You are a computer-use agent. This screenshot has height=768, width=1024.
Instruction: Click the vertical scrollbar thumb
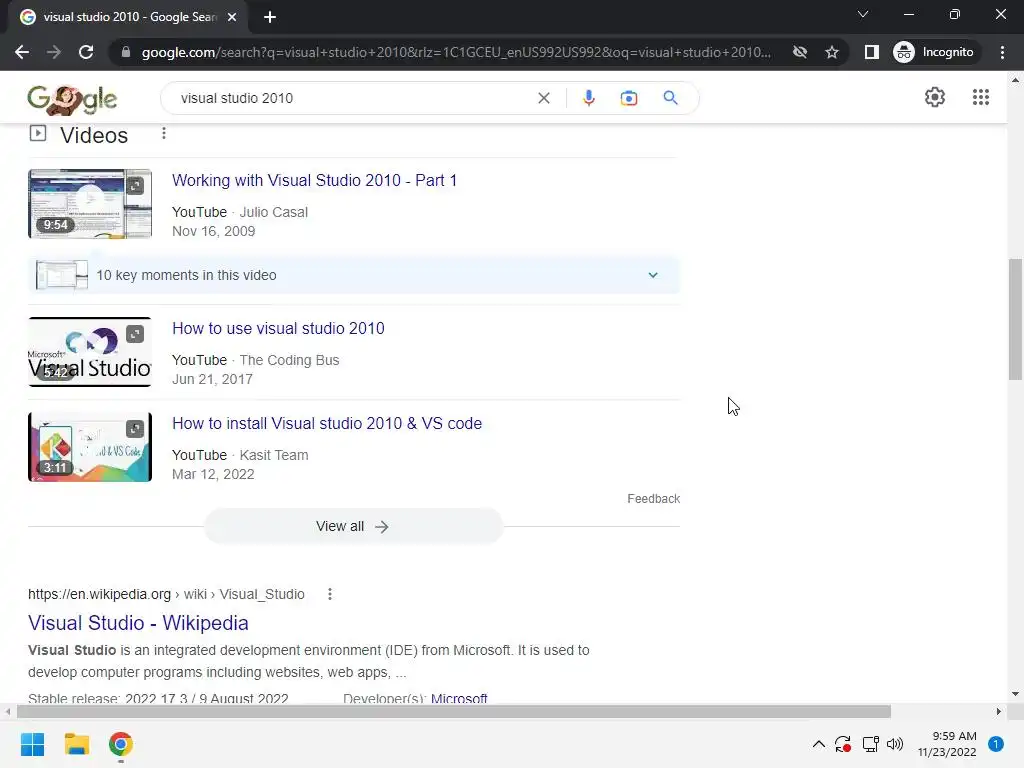(x=1015, y=319)
